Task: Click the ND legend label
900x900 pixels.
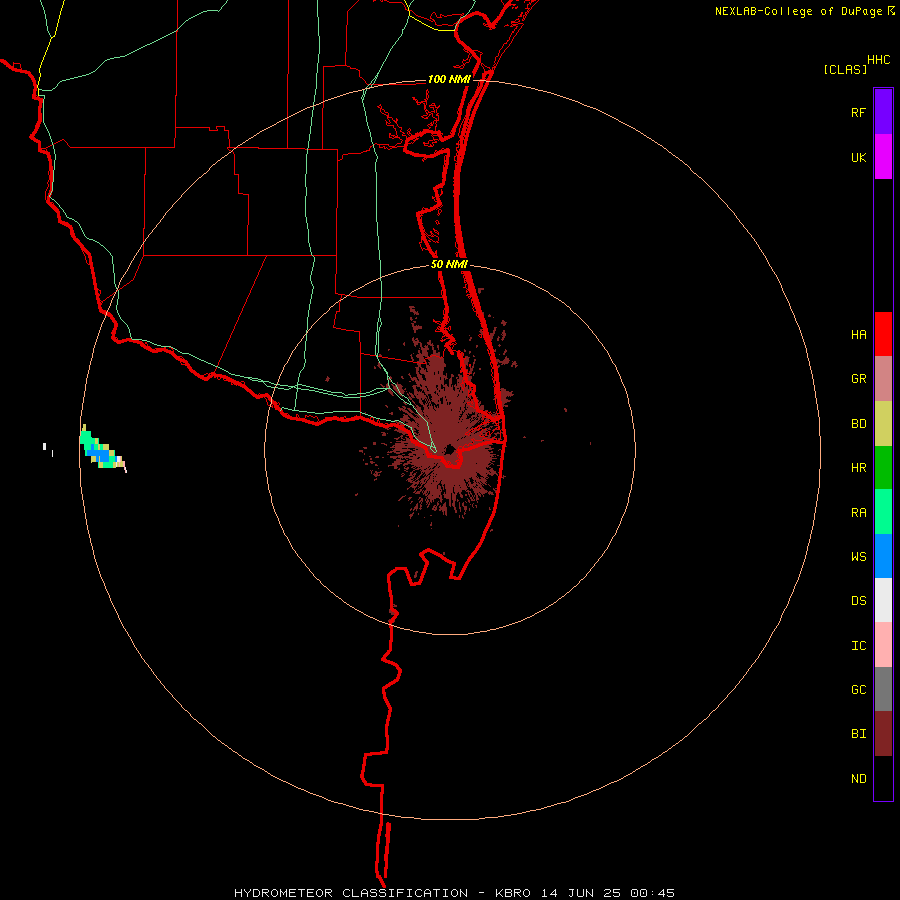Action: [858, 779]
